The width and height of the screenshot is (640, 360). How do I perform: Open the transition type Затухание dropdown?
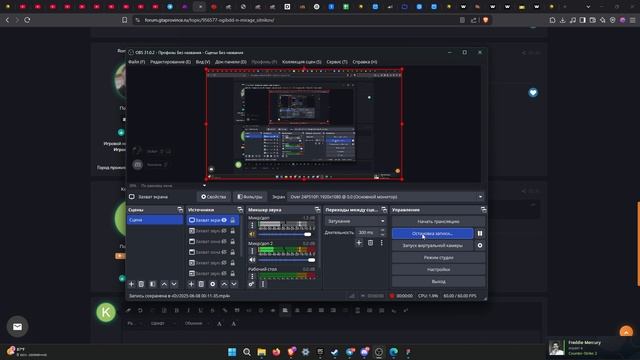[x=356, y=221]
